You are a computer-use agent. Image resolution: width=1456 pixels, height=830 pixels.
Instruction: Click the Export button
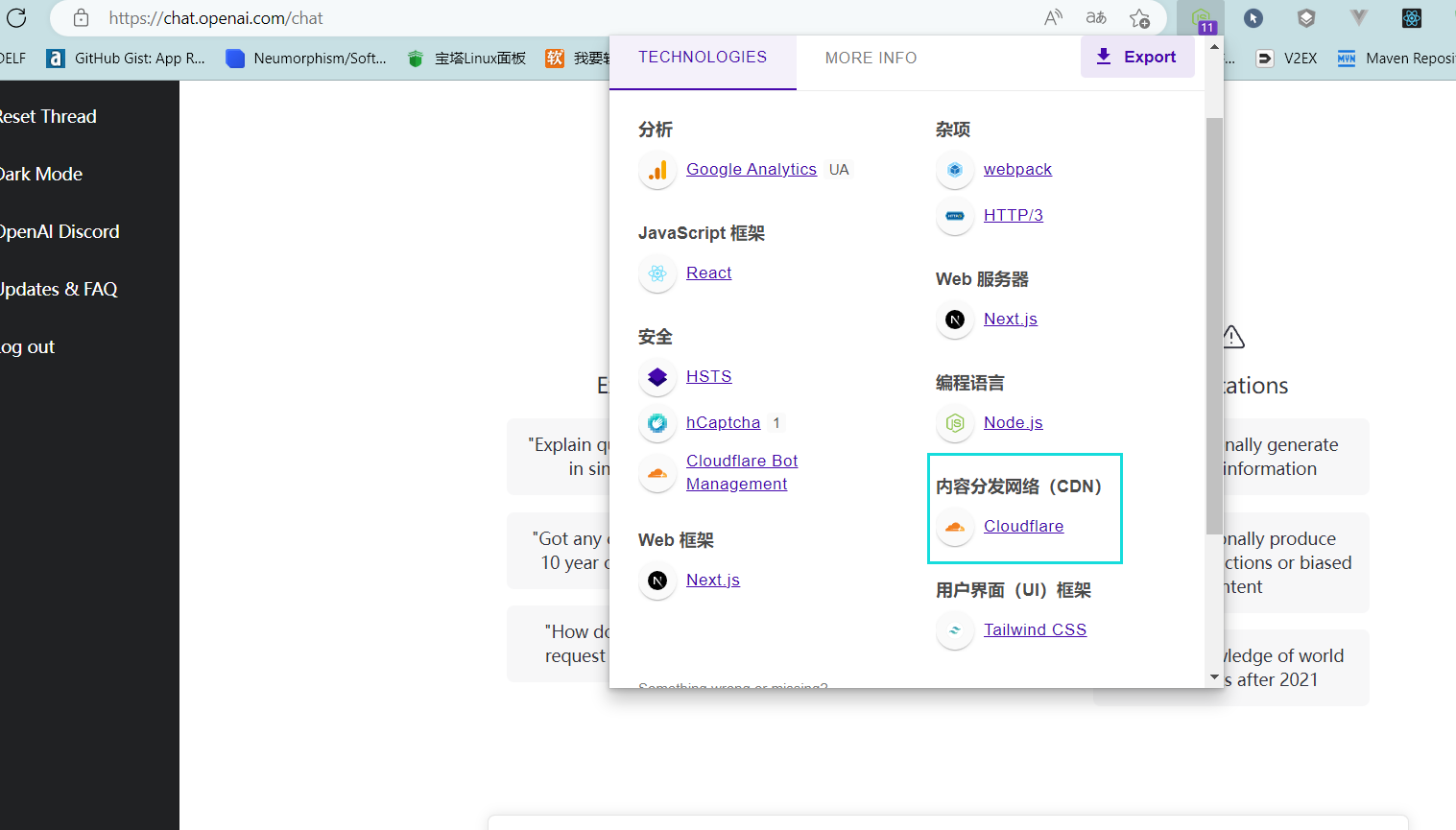[1137, 57]
